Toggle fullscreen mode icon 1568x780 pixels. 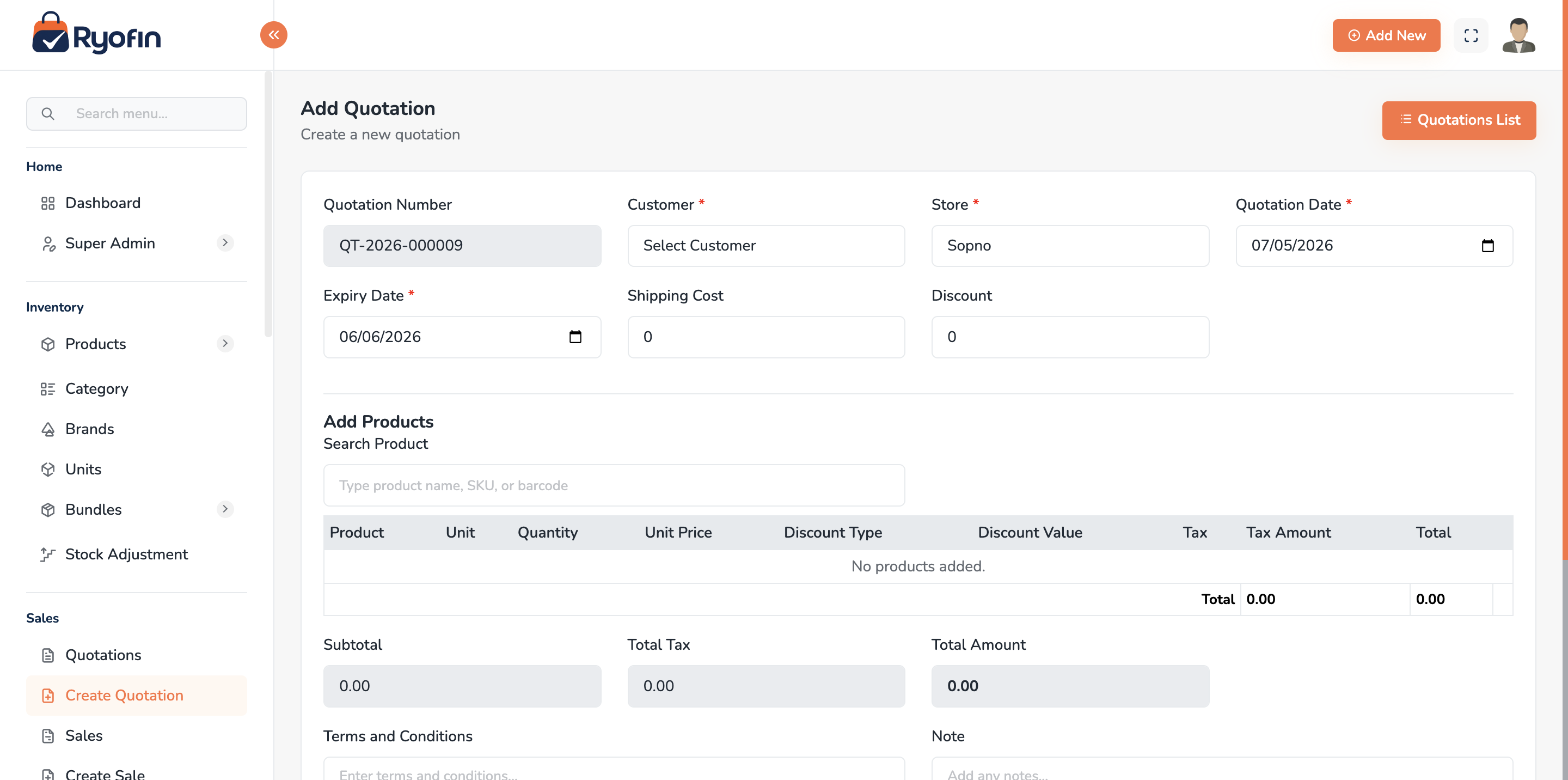tap(1471, 35)
